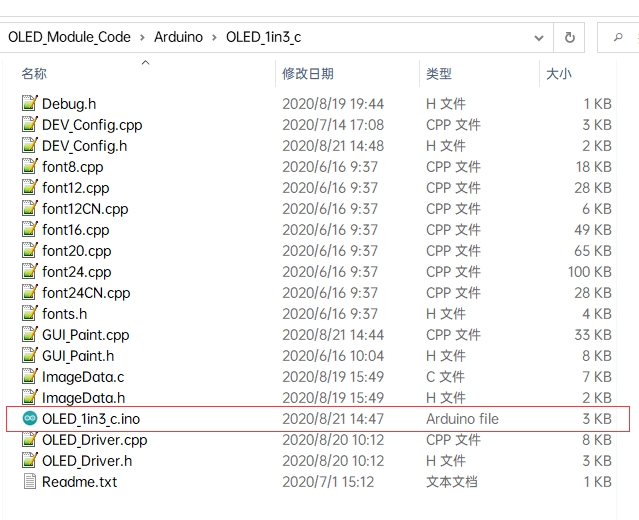Click the 文本文档 type cell of Readme.txt
This screenshot has height=520, width=639.
(452, 482)
